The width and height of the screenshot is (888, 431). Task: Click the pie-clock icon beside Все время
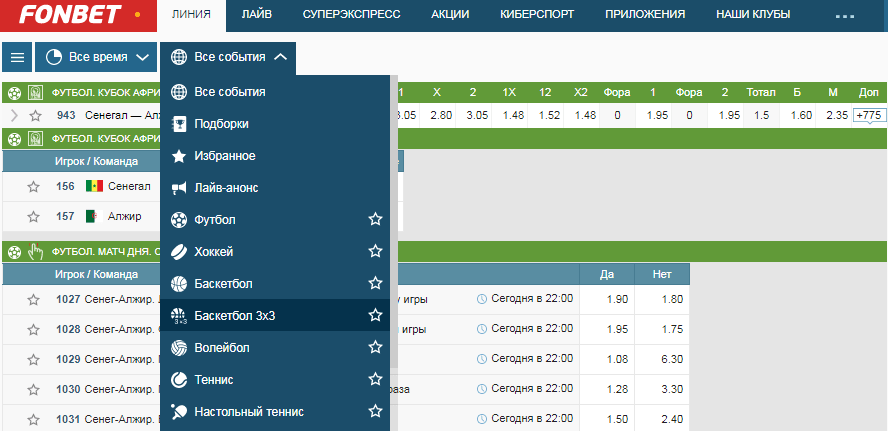click(x=54, y=57)
